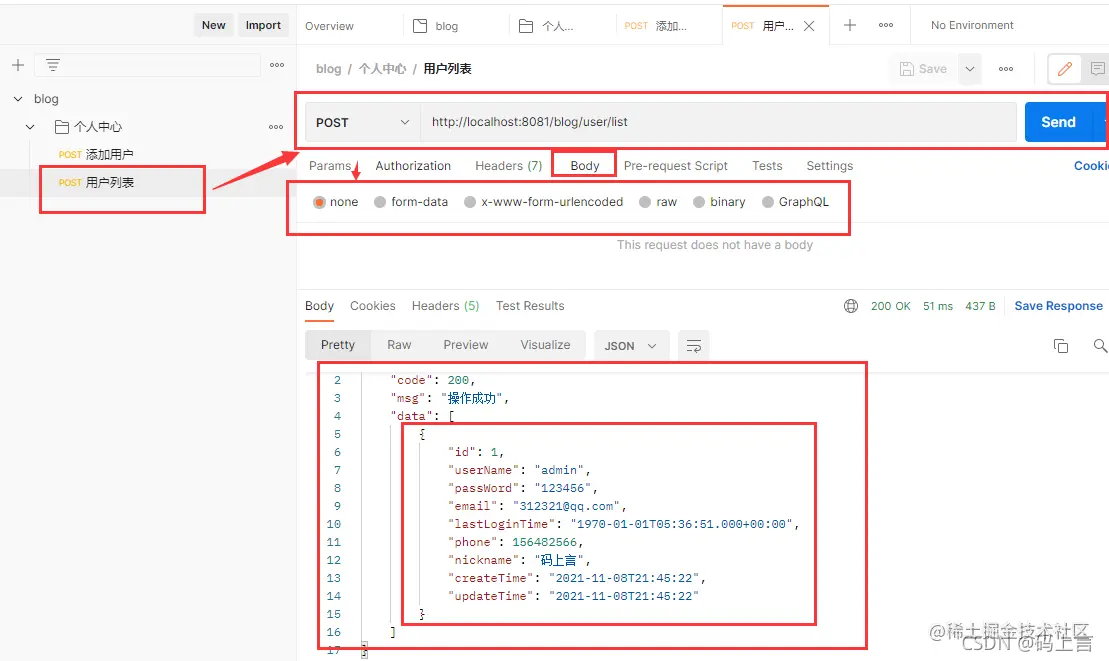Image resolution: width=1109 pixels, height=661 pixels.
Task: Click the folder icon next to 个人中心
Action: (x=62, y=127)
